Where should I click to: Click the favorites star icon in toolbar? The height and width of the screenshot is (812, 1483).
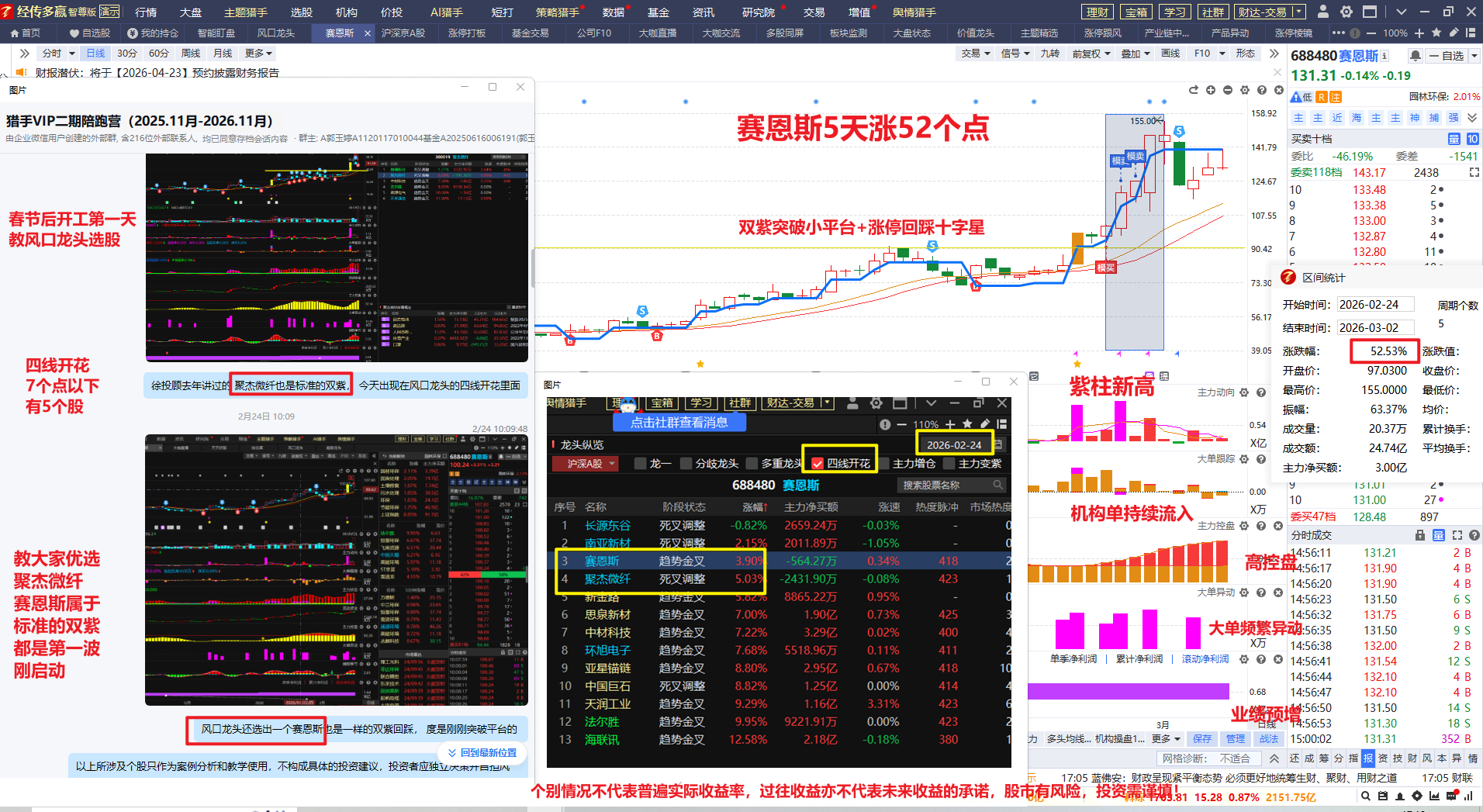click(x=1436, y=33)
